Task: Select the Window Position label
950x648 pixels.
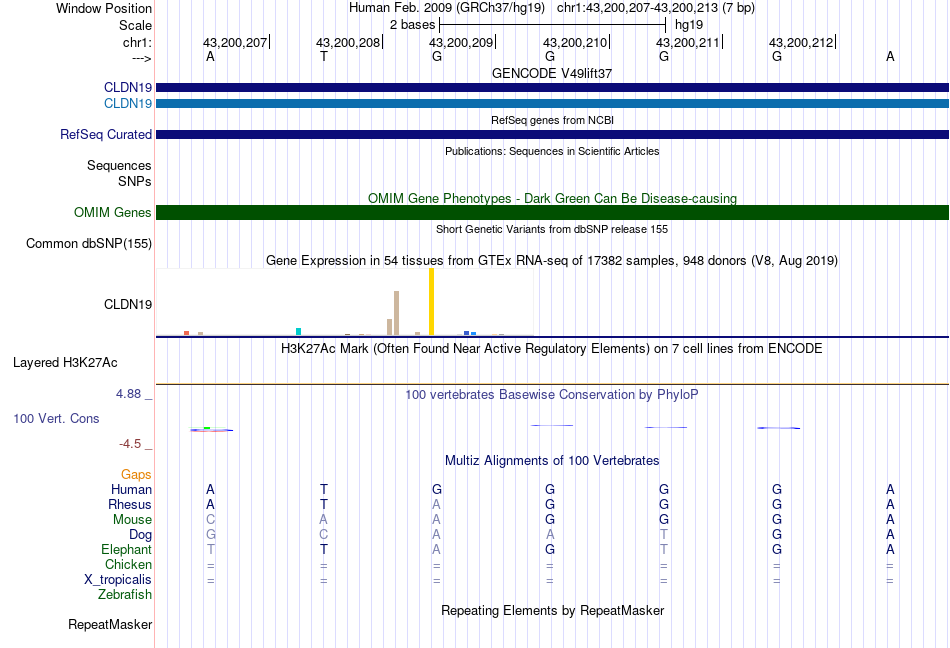Action: (104, 8)
